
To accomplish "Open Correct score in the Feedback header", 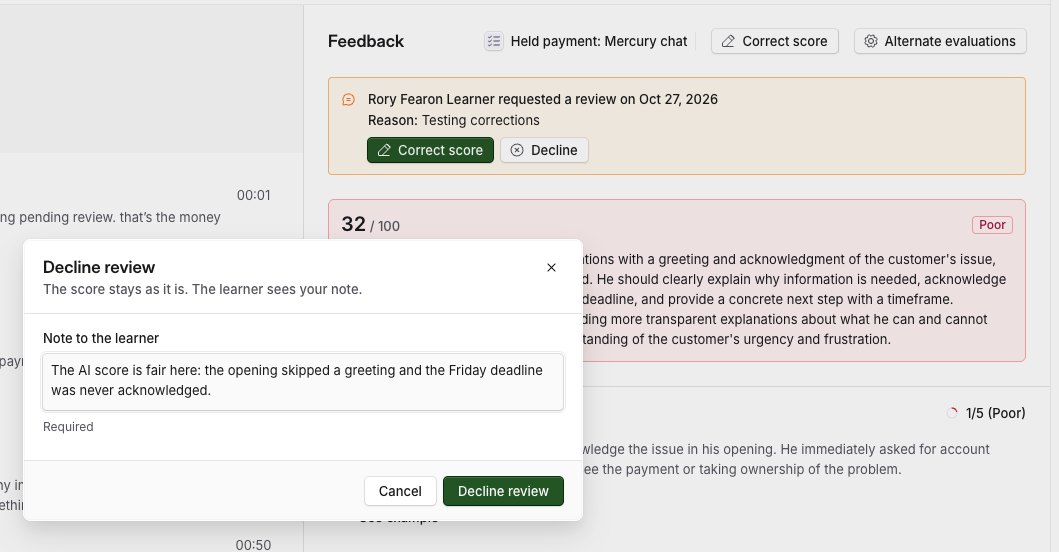I will coord(775,41).
